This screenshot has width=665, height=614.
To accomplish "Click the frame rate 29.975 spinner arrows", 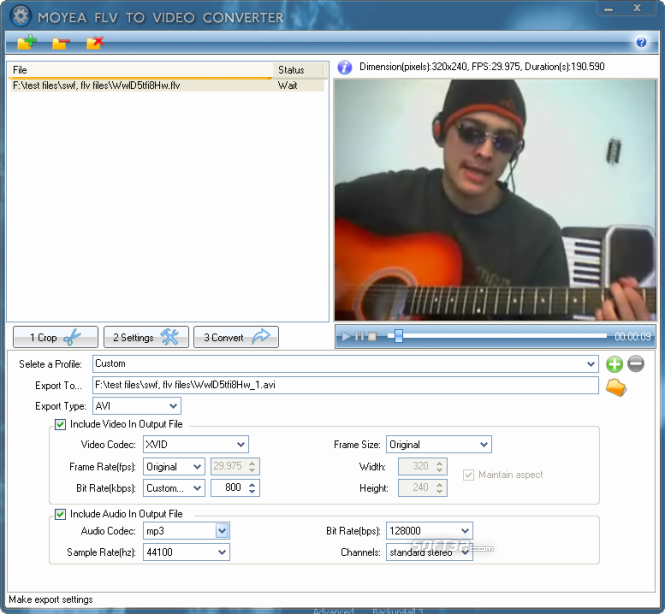I will 252,467.
